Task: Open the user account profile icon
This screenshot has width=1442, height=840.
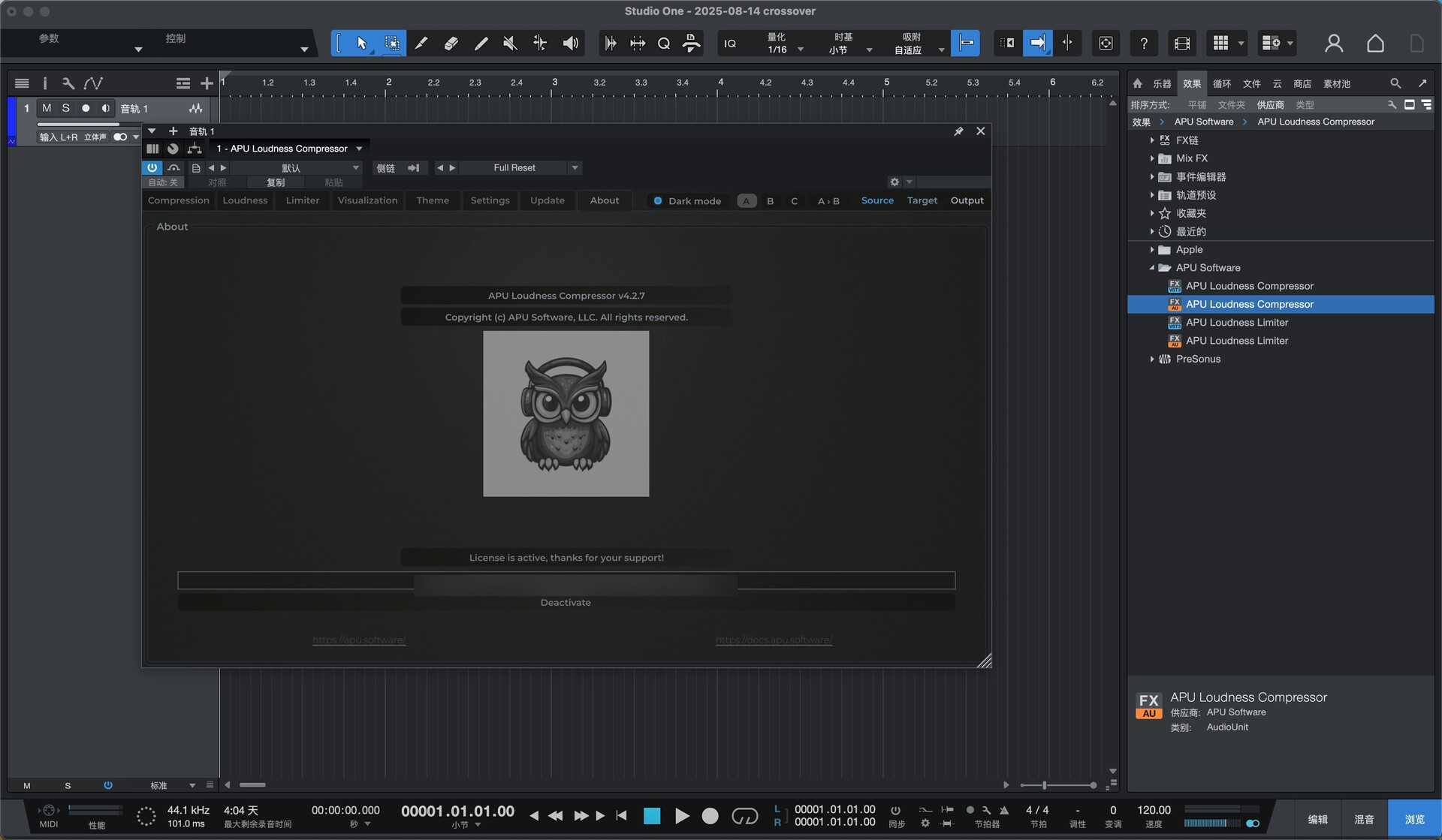Action: click(x=1334, y=44)
